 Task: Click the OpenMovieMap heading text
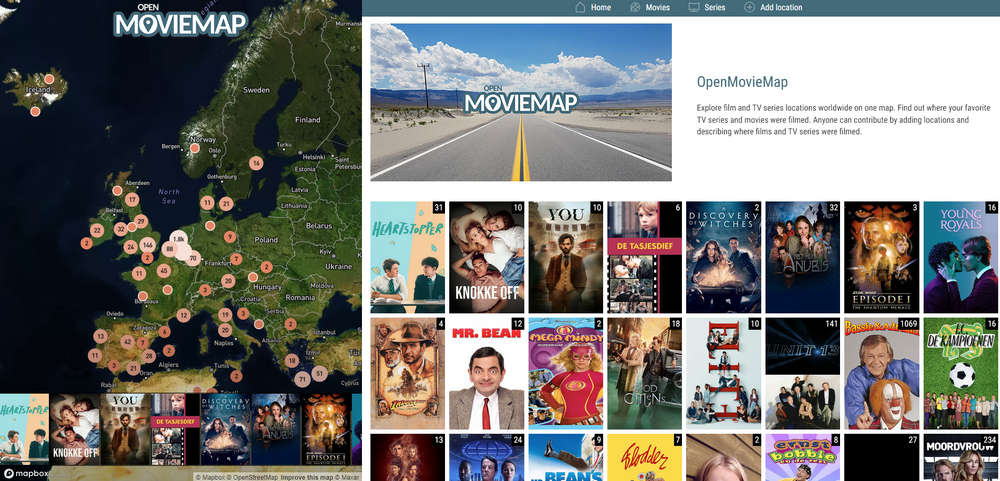pos(742,82)
